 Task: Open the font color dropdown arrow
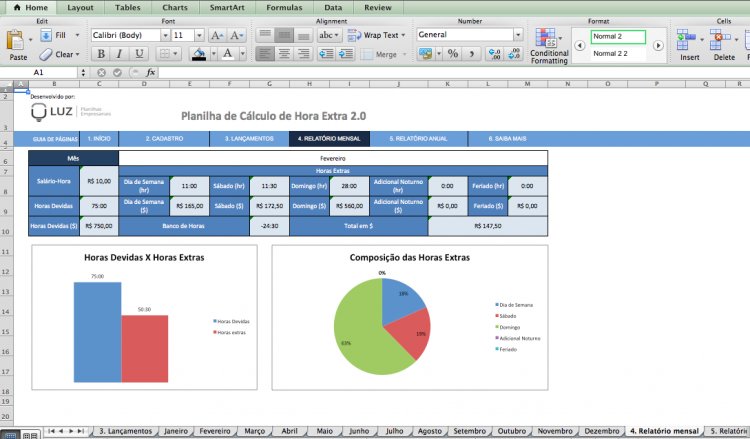[243, 54]
